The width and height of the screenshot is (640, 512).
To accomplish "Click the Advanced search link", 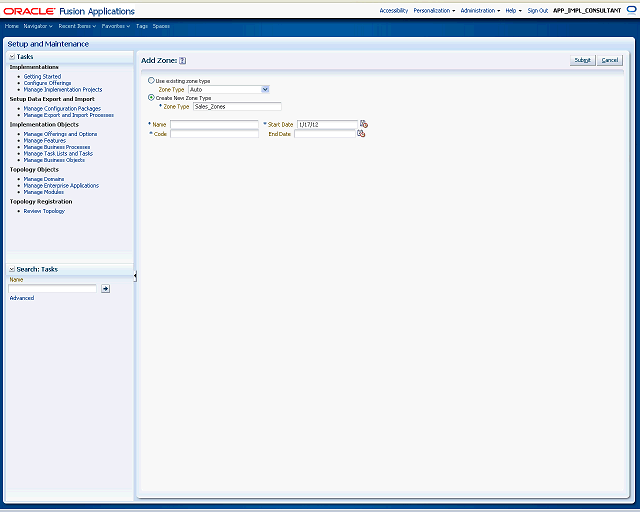I will [x=22, y=298].
